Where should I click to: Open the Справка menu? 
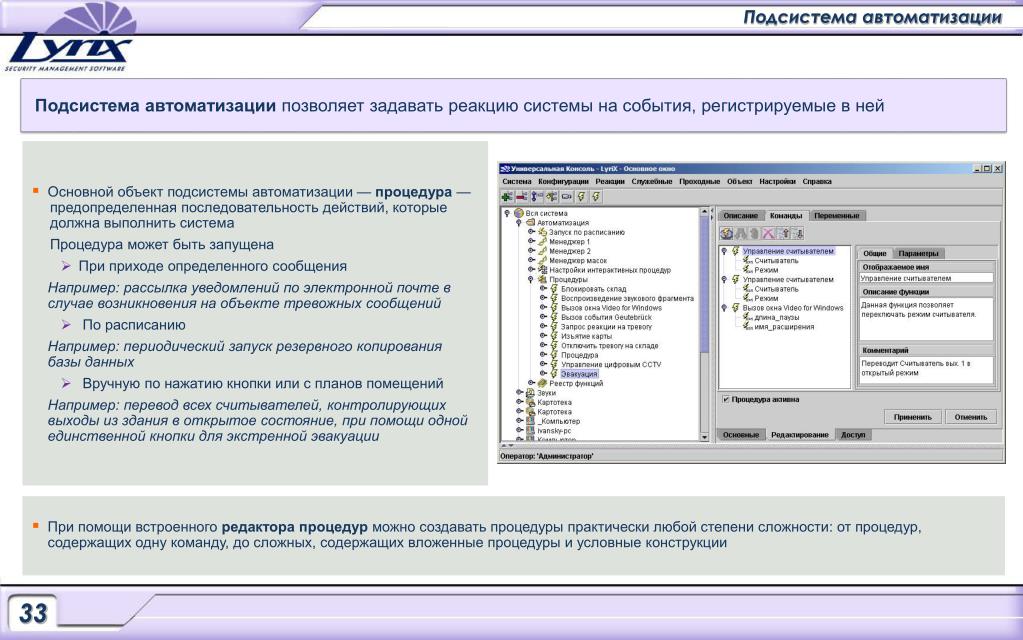pyautogui.click(x=817, y=181)
